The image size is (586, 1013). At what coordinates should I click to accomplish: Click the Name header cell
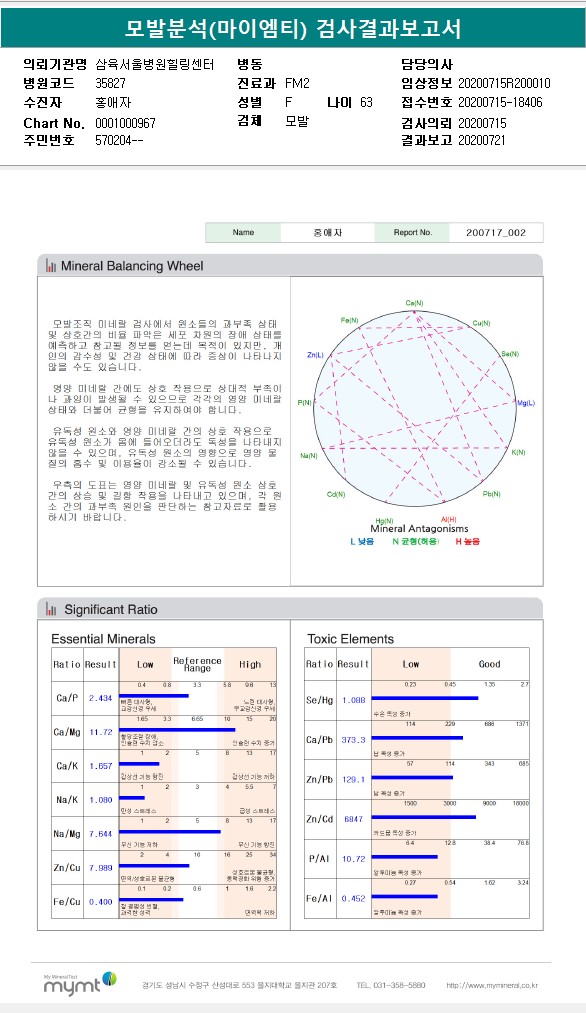[244, 233]
